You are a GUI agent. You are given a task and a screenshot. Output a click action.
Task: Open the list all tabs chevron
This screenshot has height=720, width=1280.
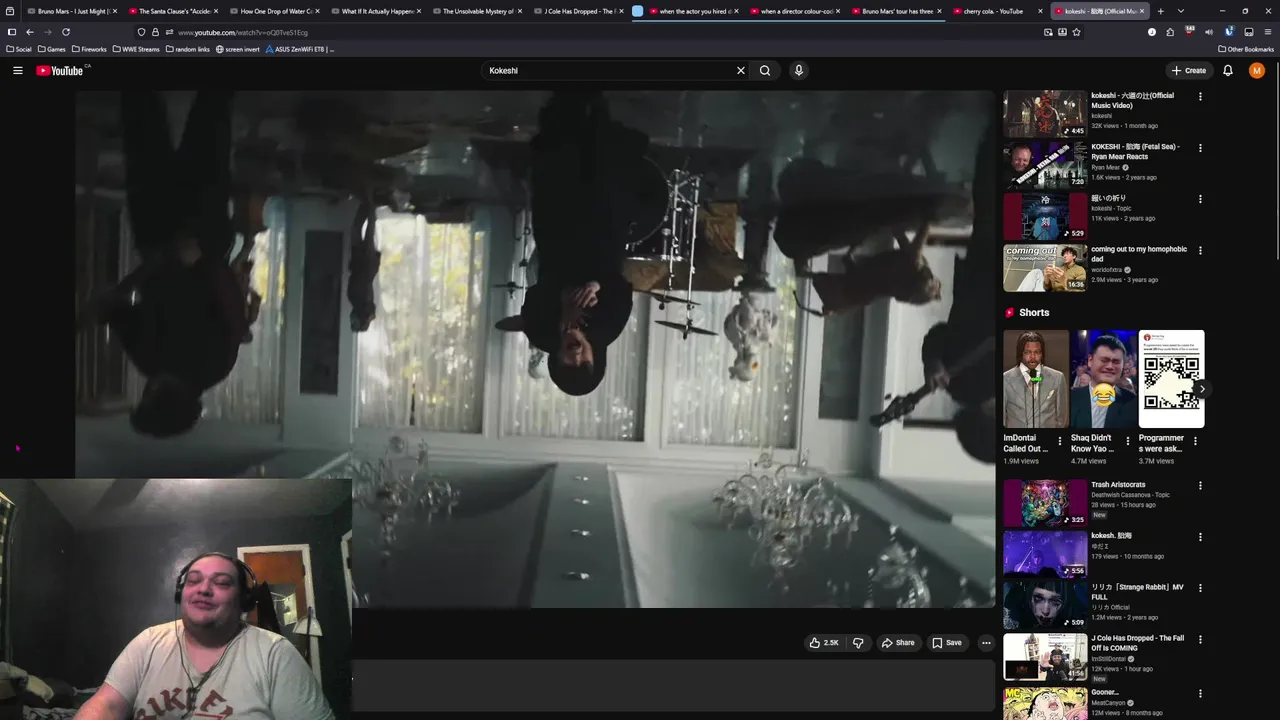tap(1181, 11)
